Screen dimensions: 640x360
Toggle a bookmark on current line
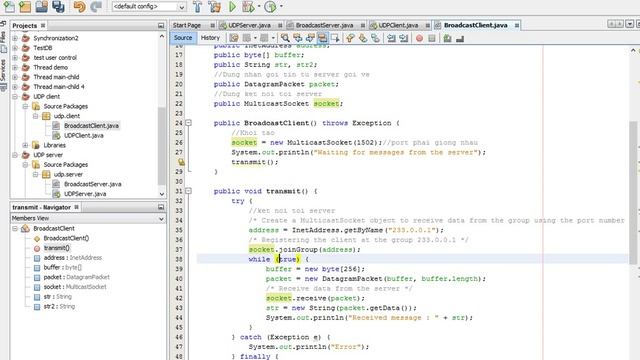[375, 38]
